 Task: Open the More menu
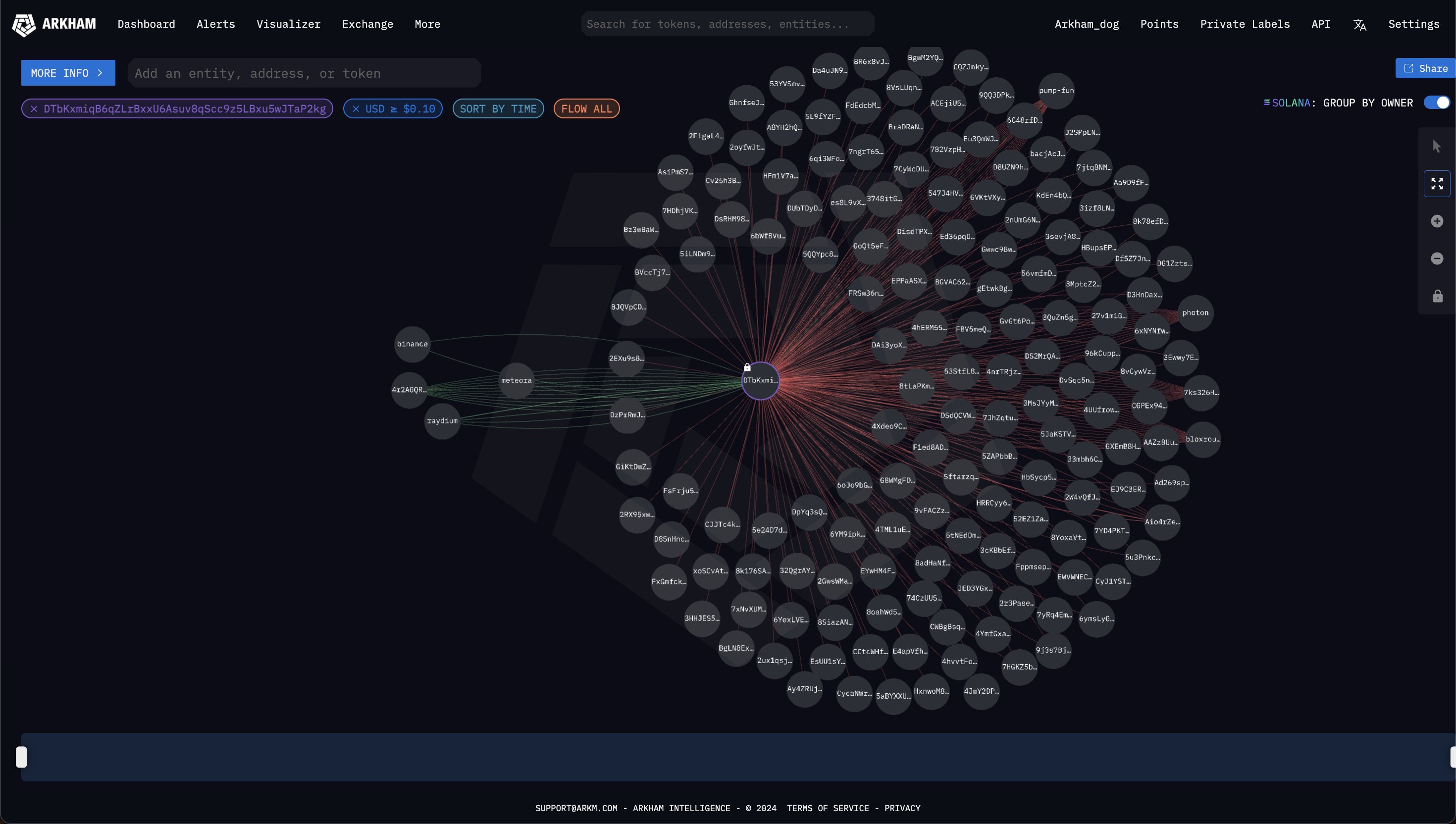click(427, 24)
